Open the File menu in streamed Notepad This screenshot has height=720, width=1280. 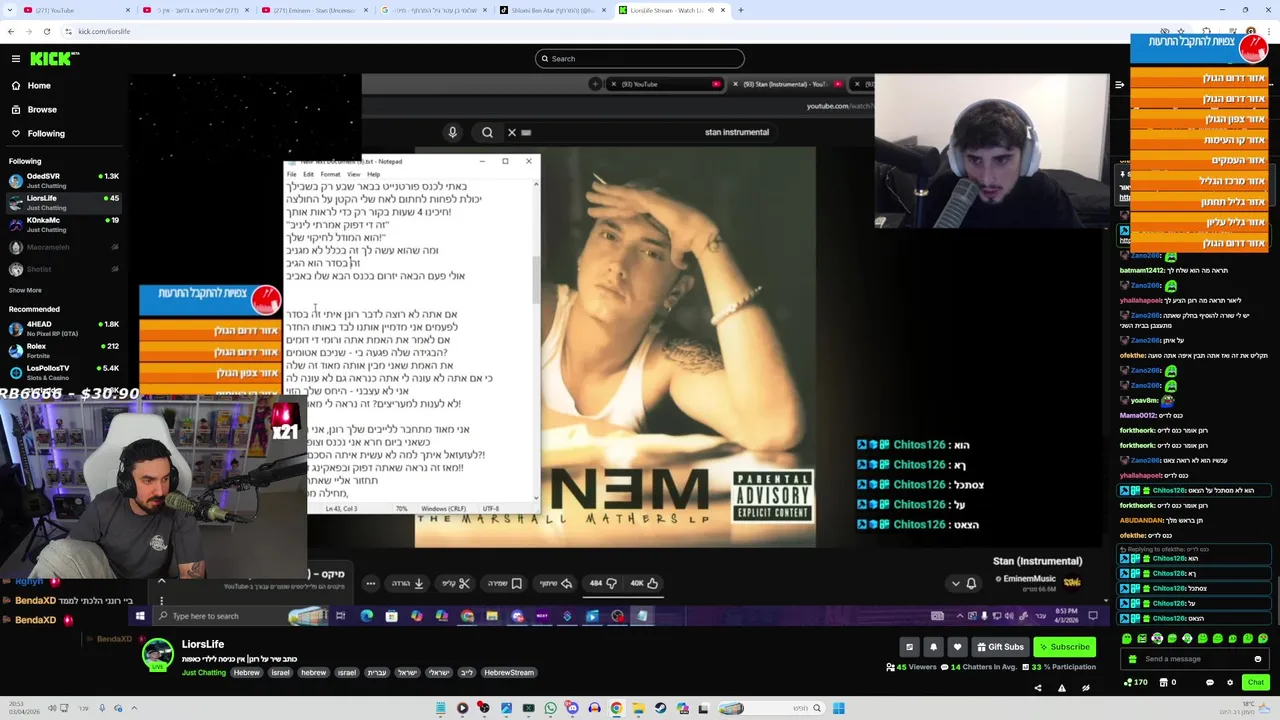tap(292, 174)
